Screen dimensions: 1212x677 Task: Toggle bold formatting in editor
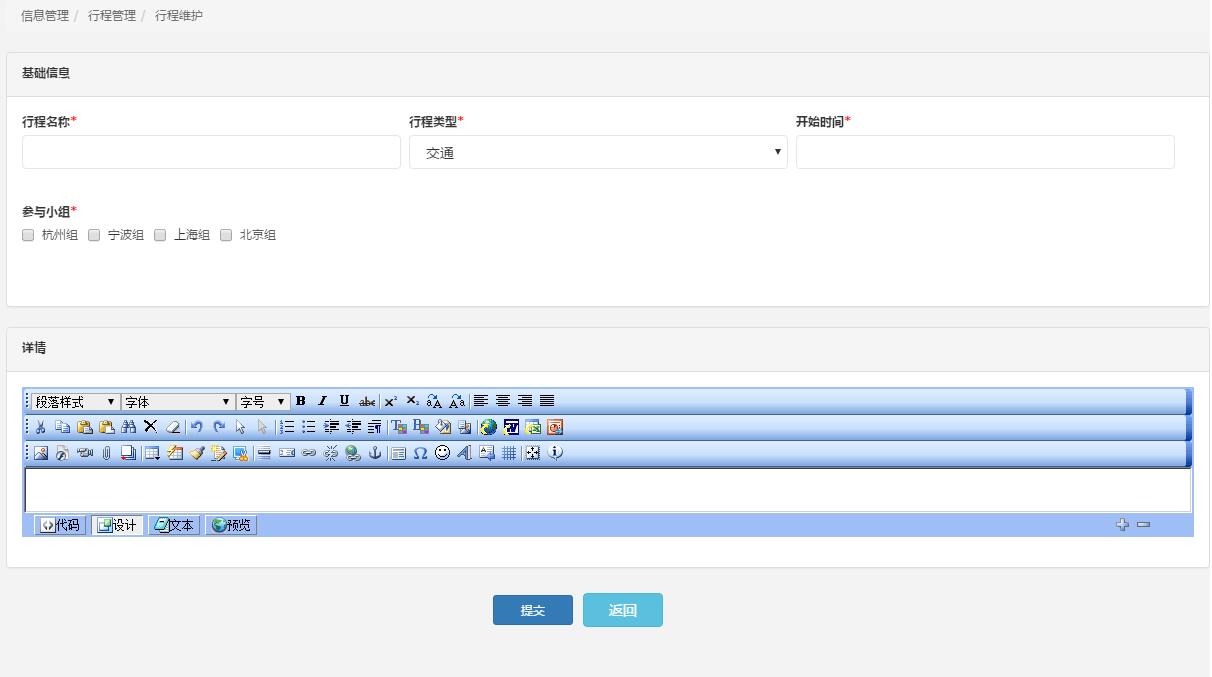point(300,401)
